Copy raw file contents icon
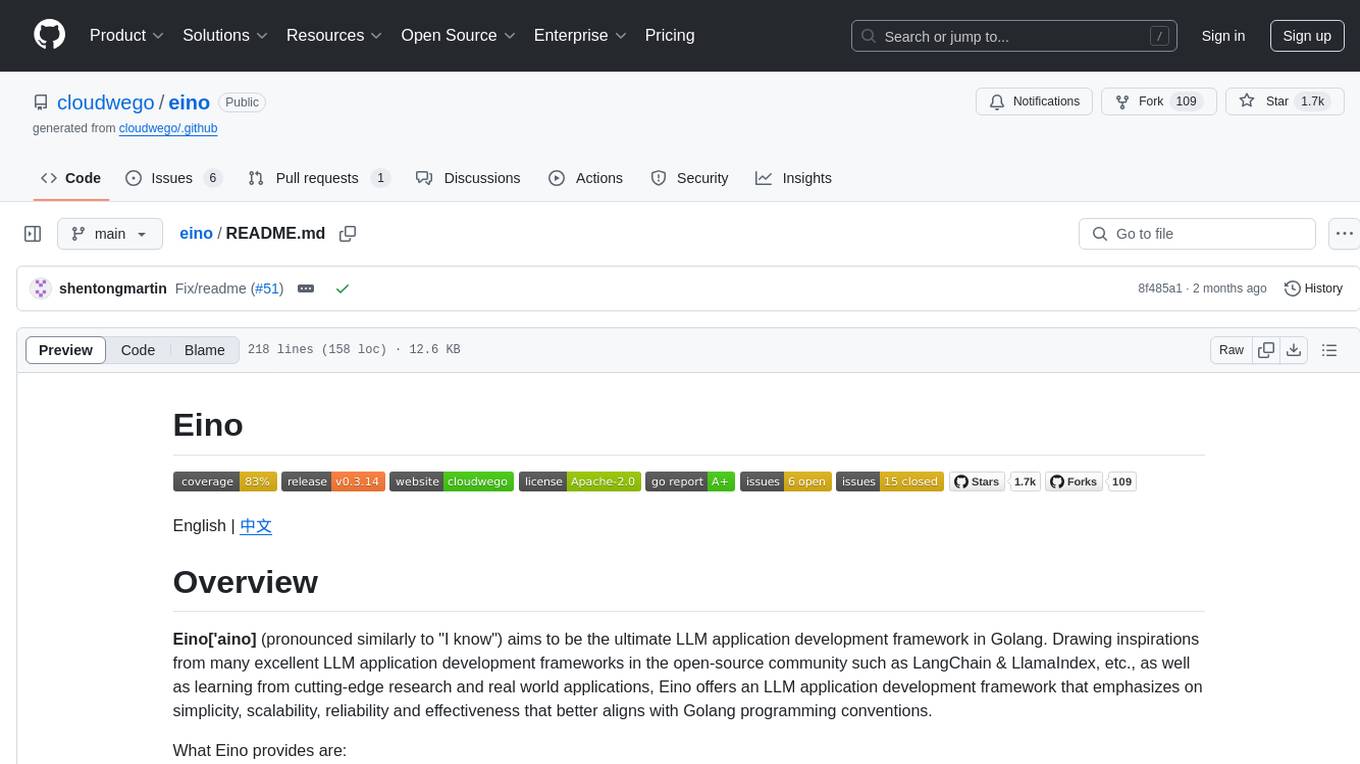 [x=1266, y=350]
